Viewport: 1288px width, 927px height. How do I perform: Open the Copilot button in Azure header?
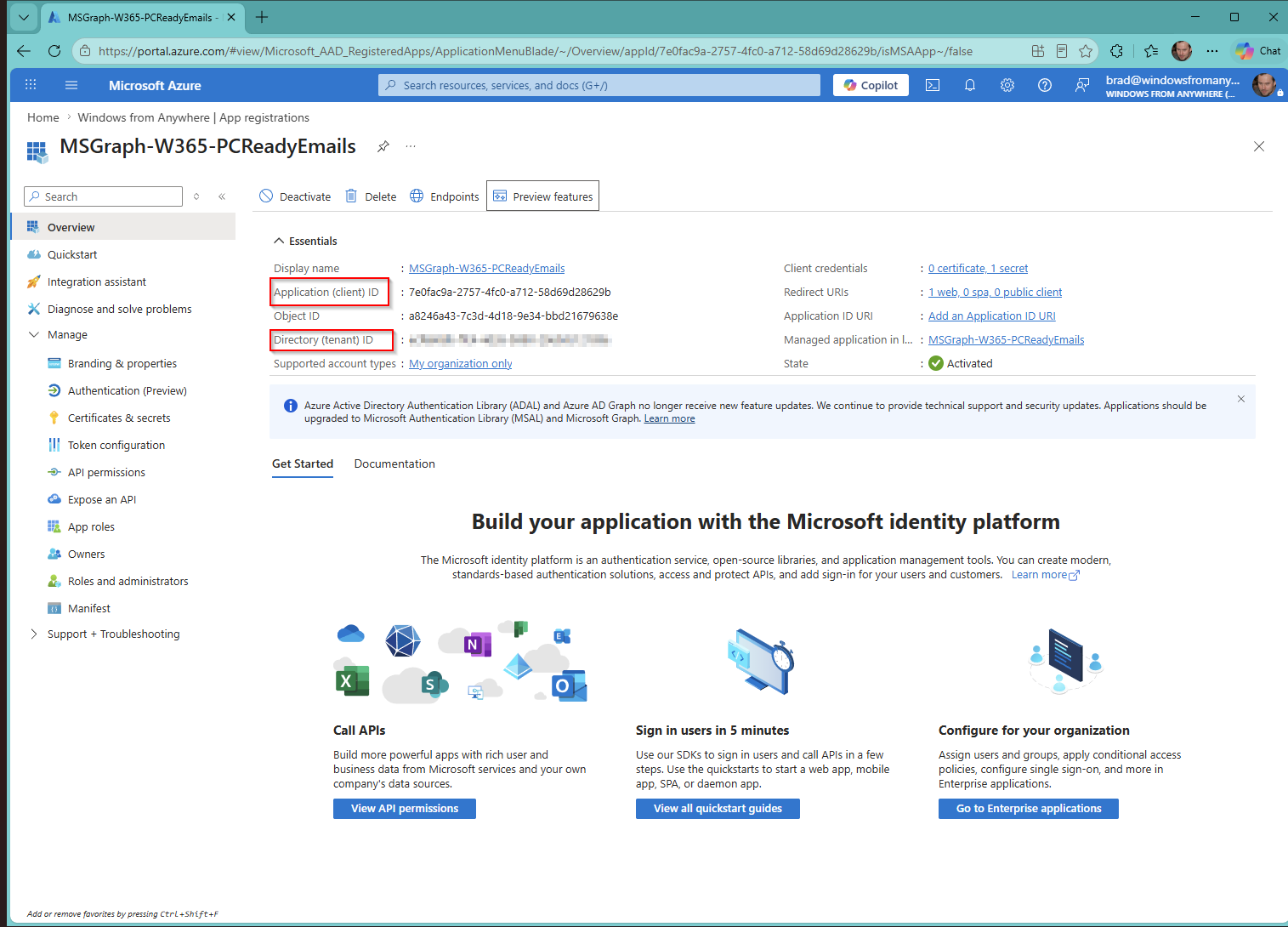tap(871, 85)
